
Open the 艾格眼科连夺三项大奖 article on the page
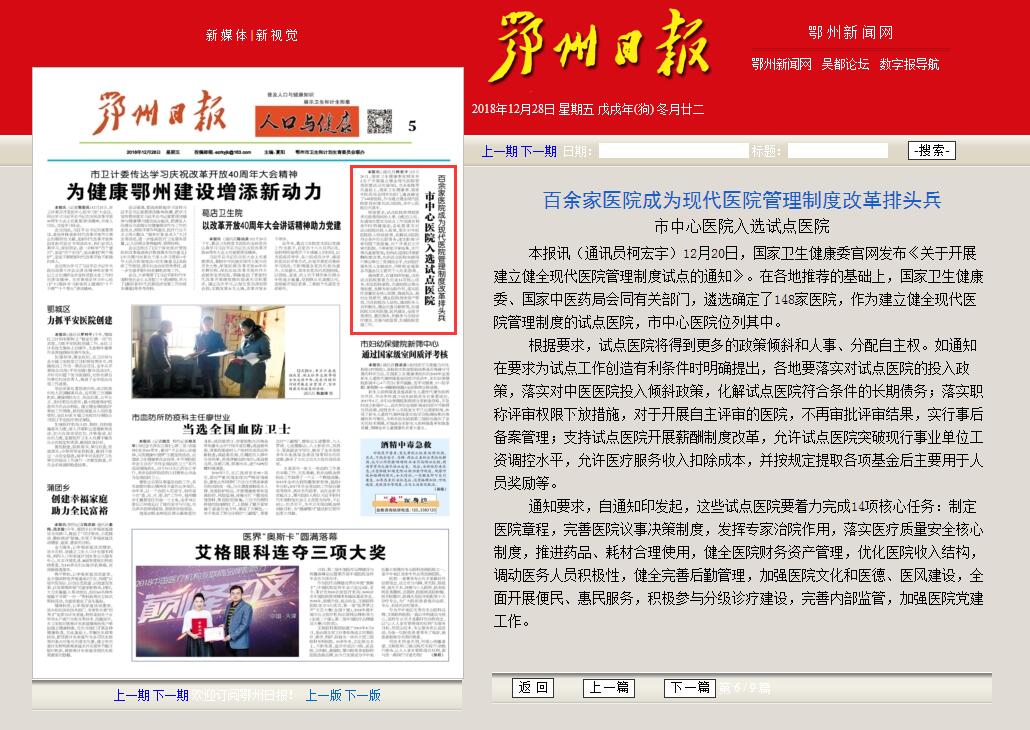point(290,552)
